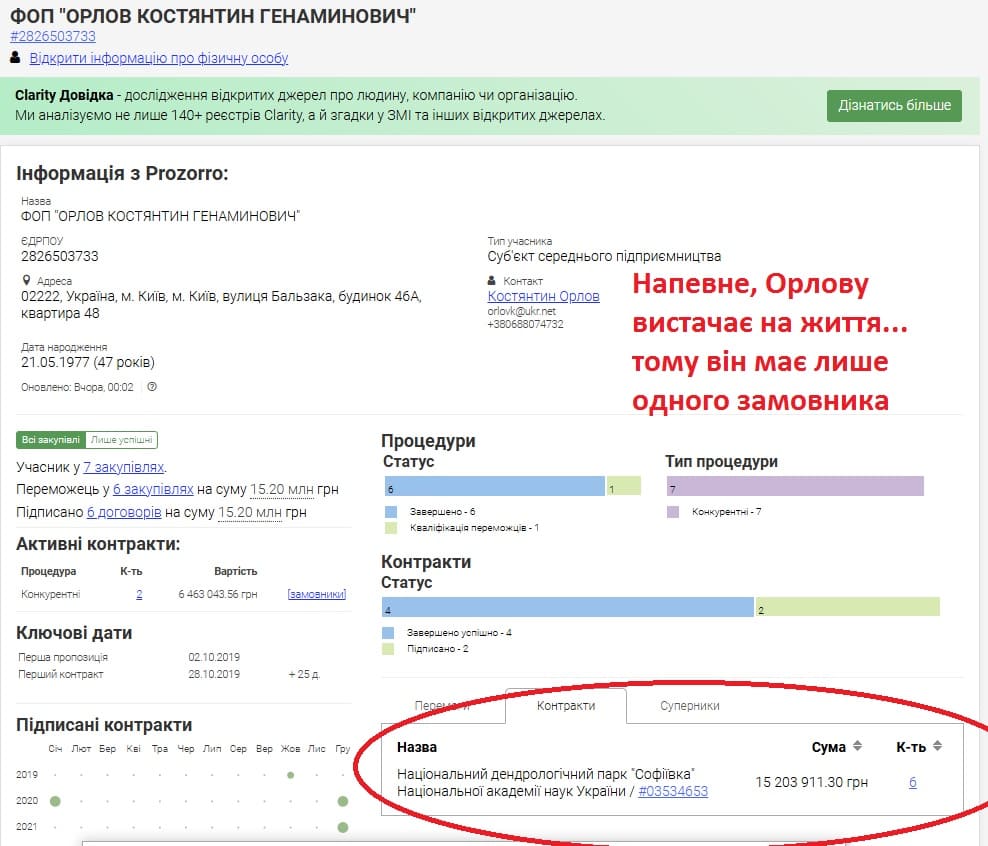This screenshot has width=988, height=846.
Task: Open link 'Відкрити інформацію про фізичну особу'
Action: coord(159,58)
